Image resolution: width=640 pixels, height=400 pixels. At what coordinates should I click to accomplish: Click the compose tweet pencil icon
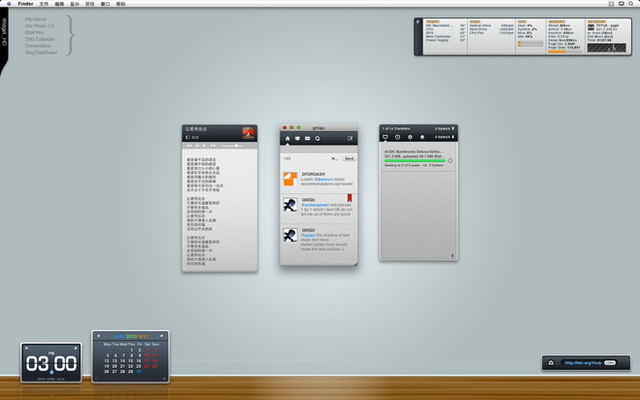pos(350,138)
